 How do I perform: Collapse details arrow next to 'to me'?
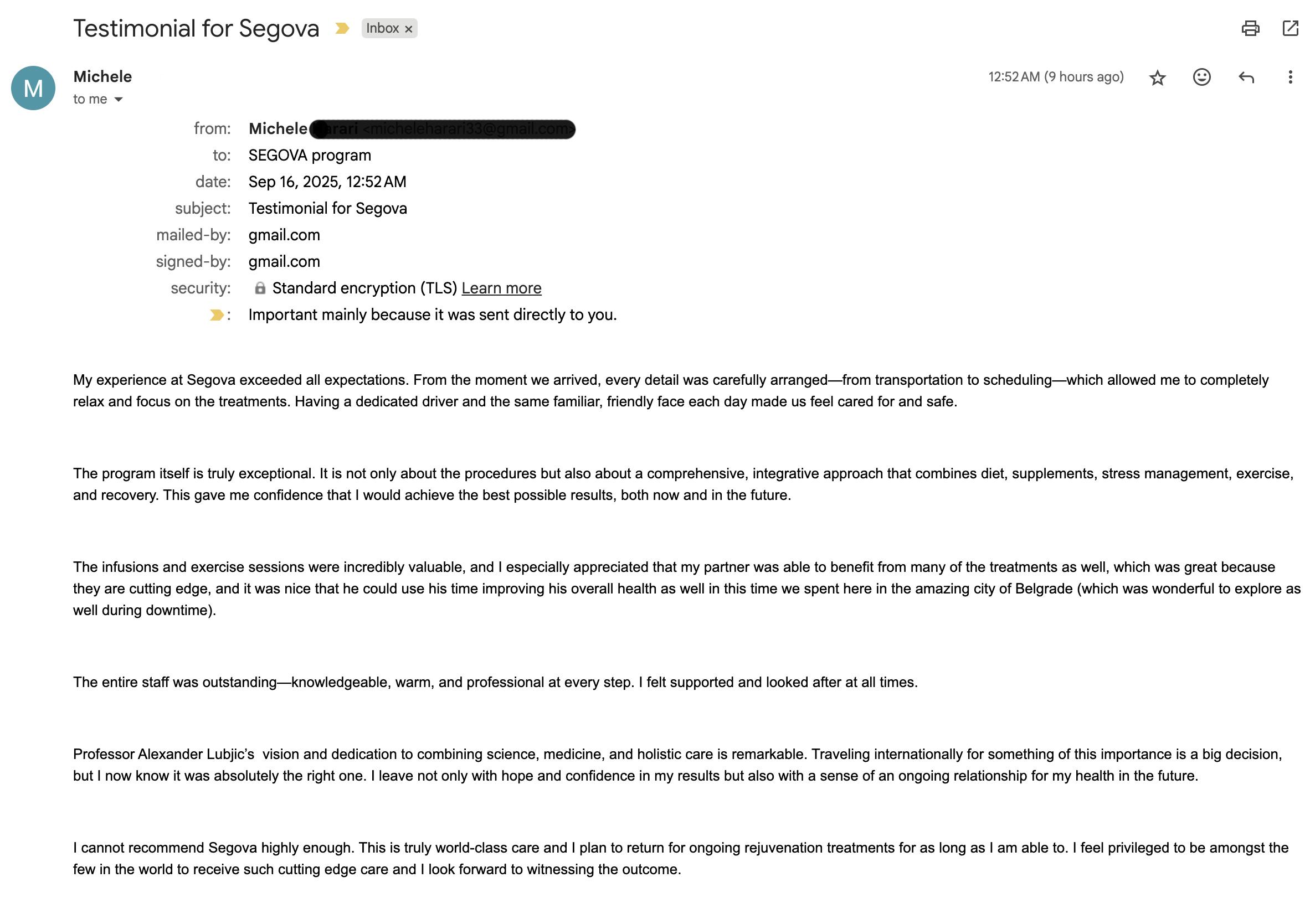point(119,99)
